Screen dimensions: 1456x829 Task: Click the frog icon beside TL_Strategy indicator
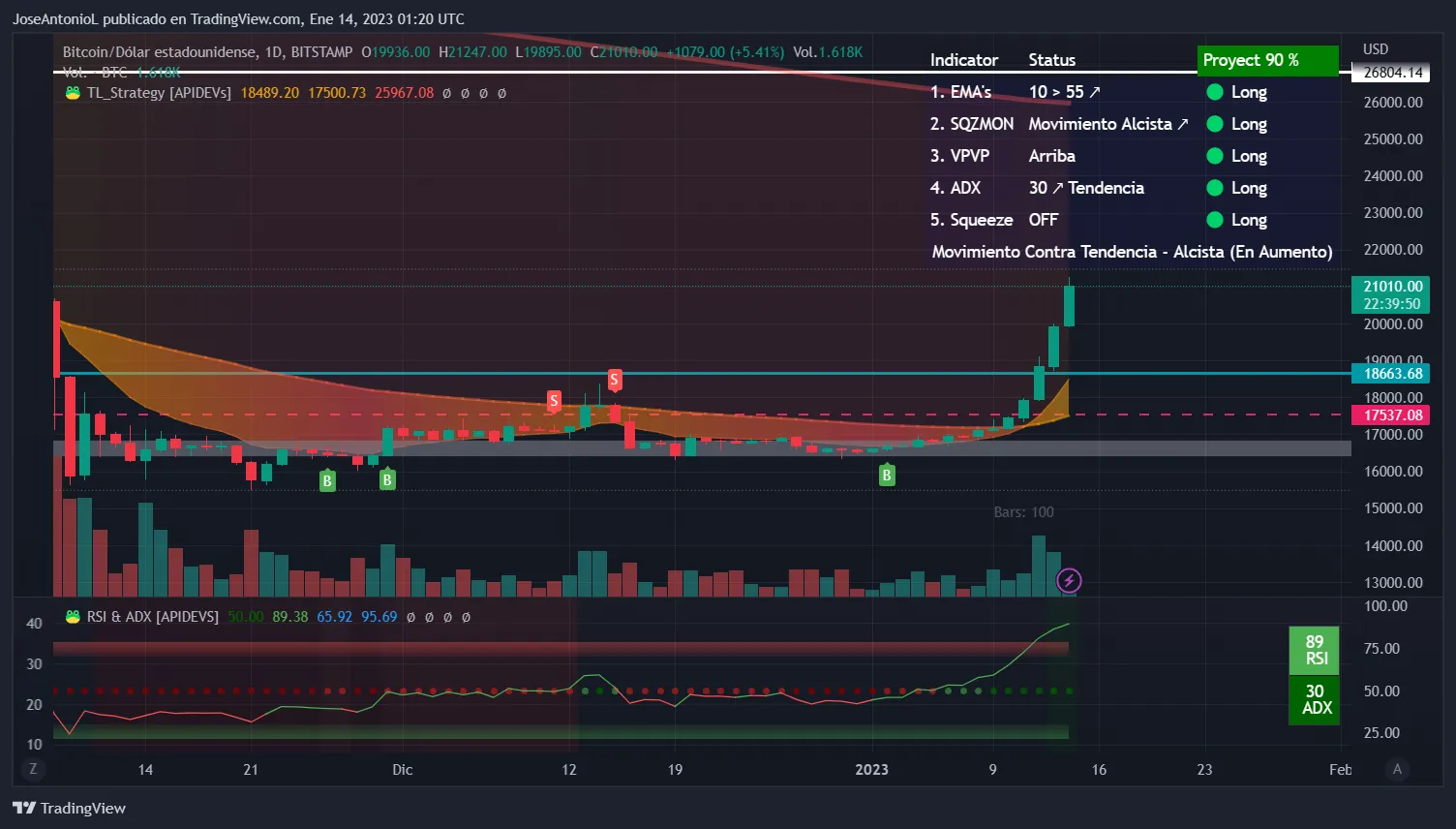(72, 93)
